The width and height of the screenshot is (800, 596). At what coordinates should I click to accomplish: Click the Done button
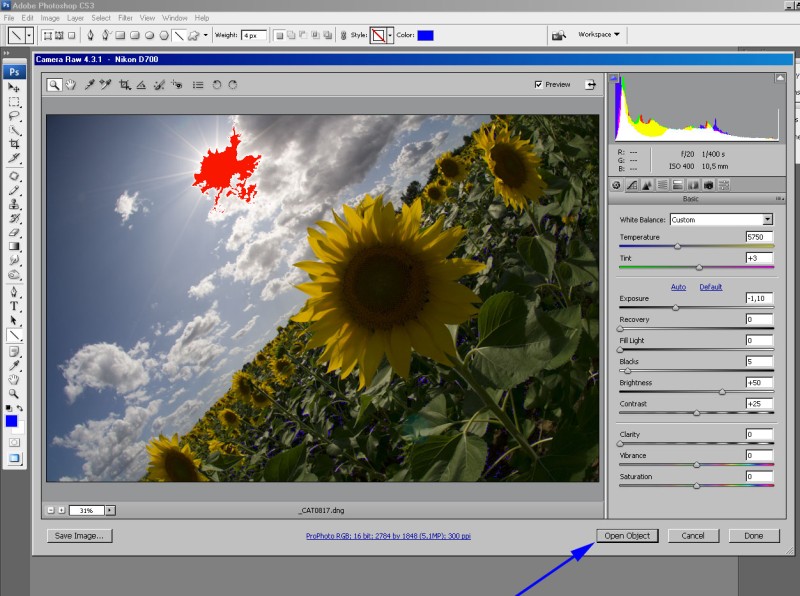[x=754, y=536]
